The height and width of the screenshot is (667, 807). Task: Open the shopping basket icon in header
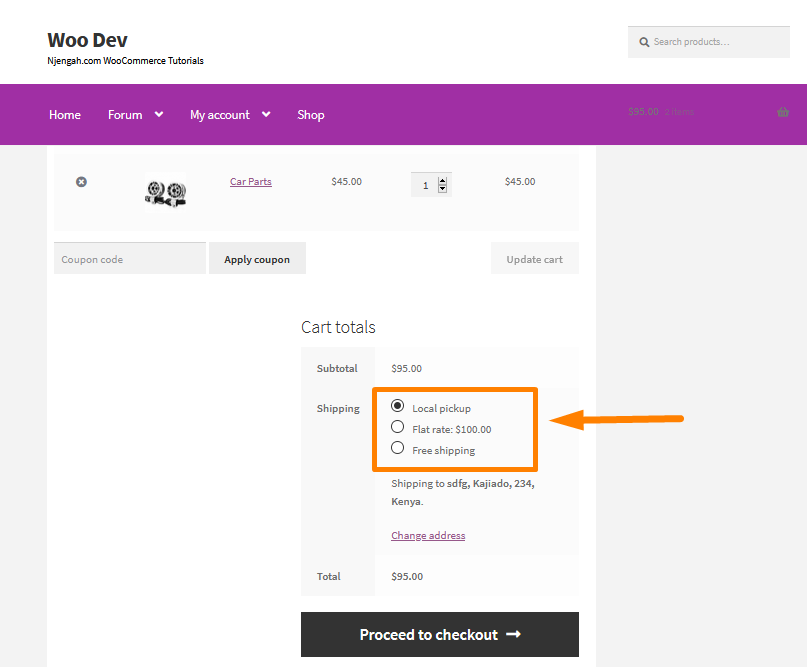(783, 112)
